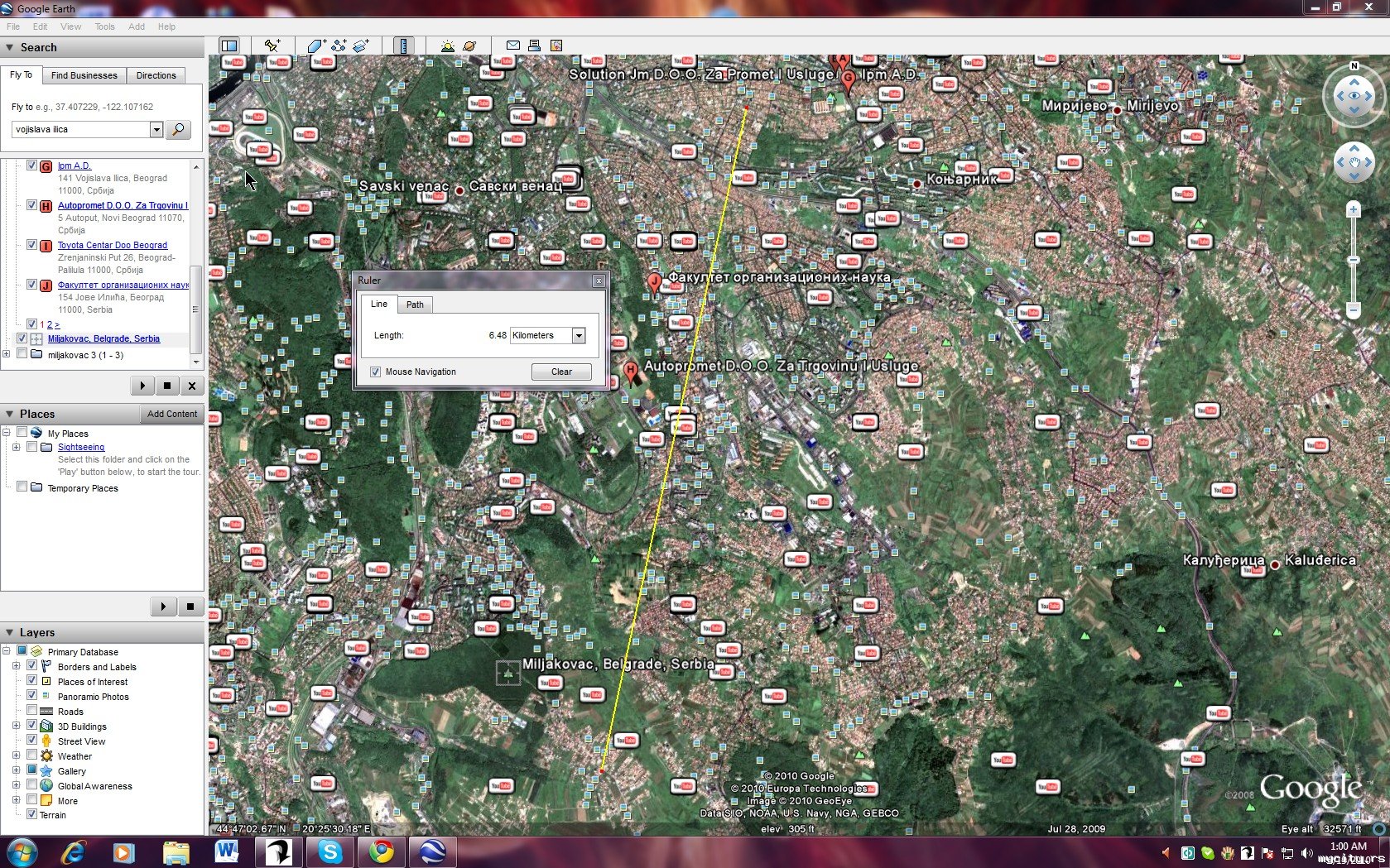Open Miljakovac, Belgrade, Serbia result link
This screenshot has width=1390, height=868.
(x=103, y=338)
